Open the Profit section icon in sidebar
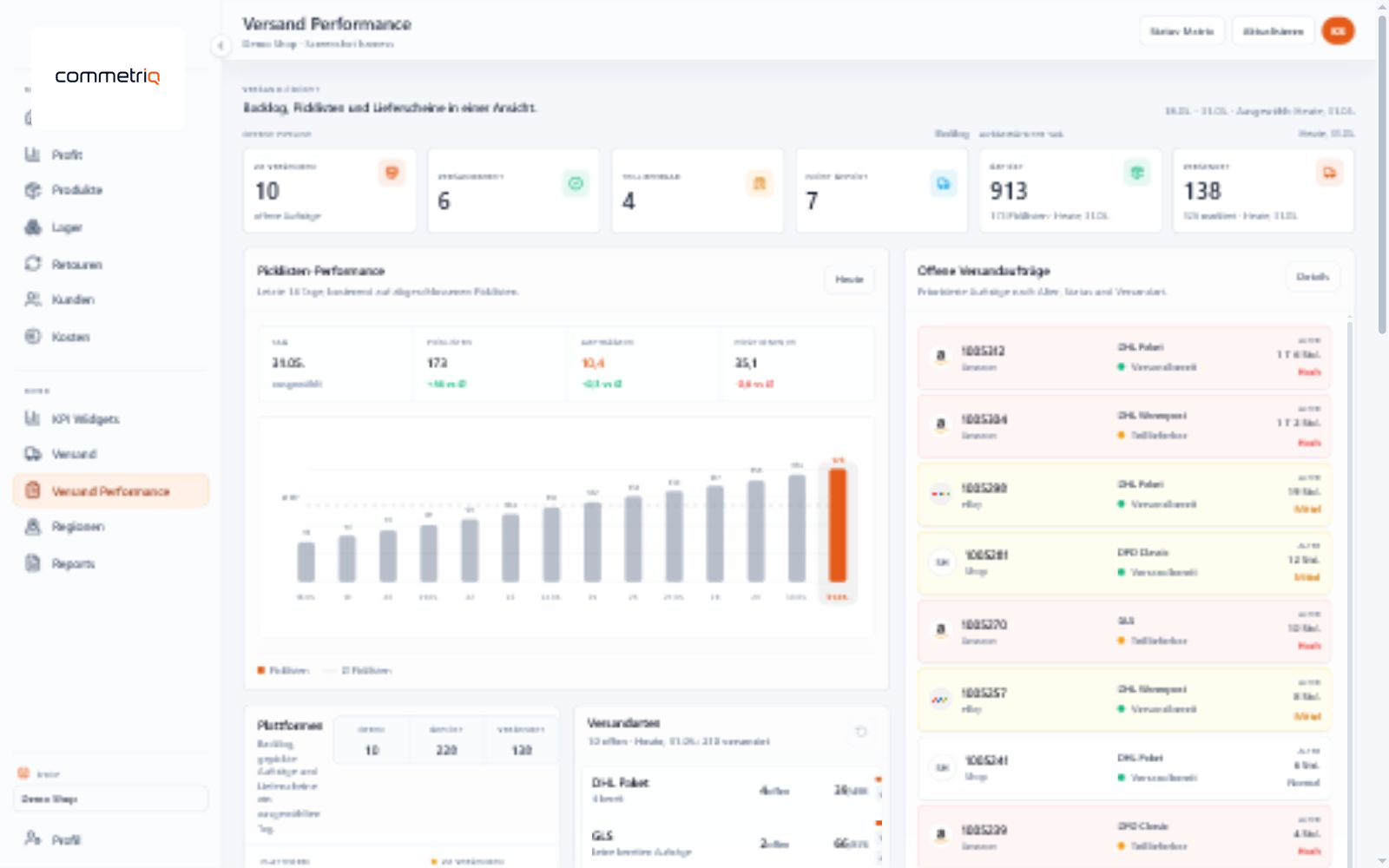The image size is (1389, 868). pyautogui.click(x=32, y=155)
